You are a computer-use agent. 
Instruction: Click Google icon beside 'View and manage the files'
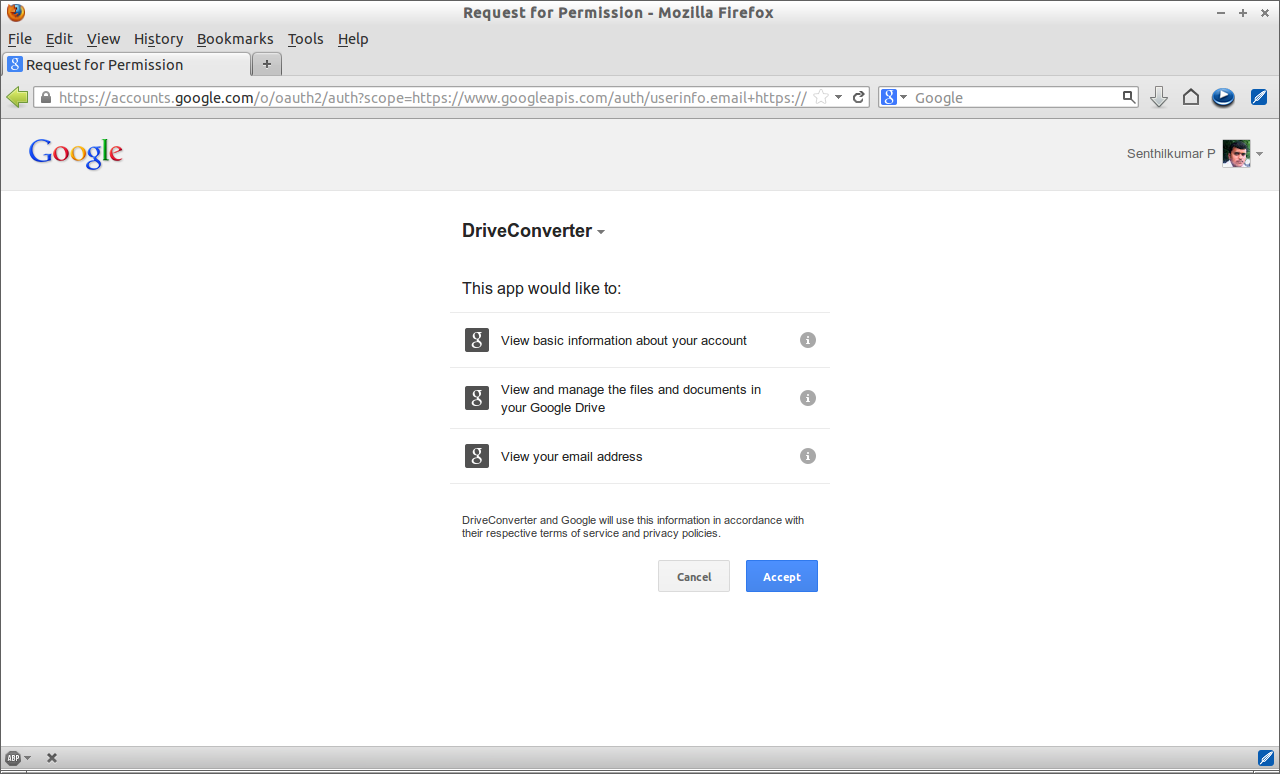click(477, 398)
